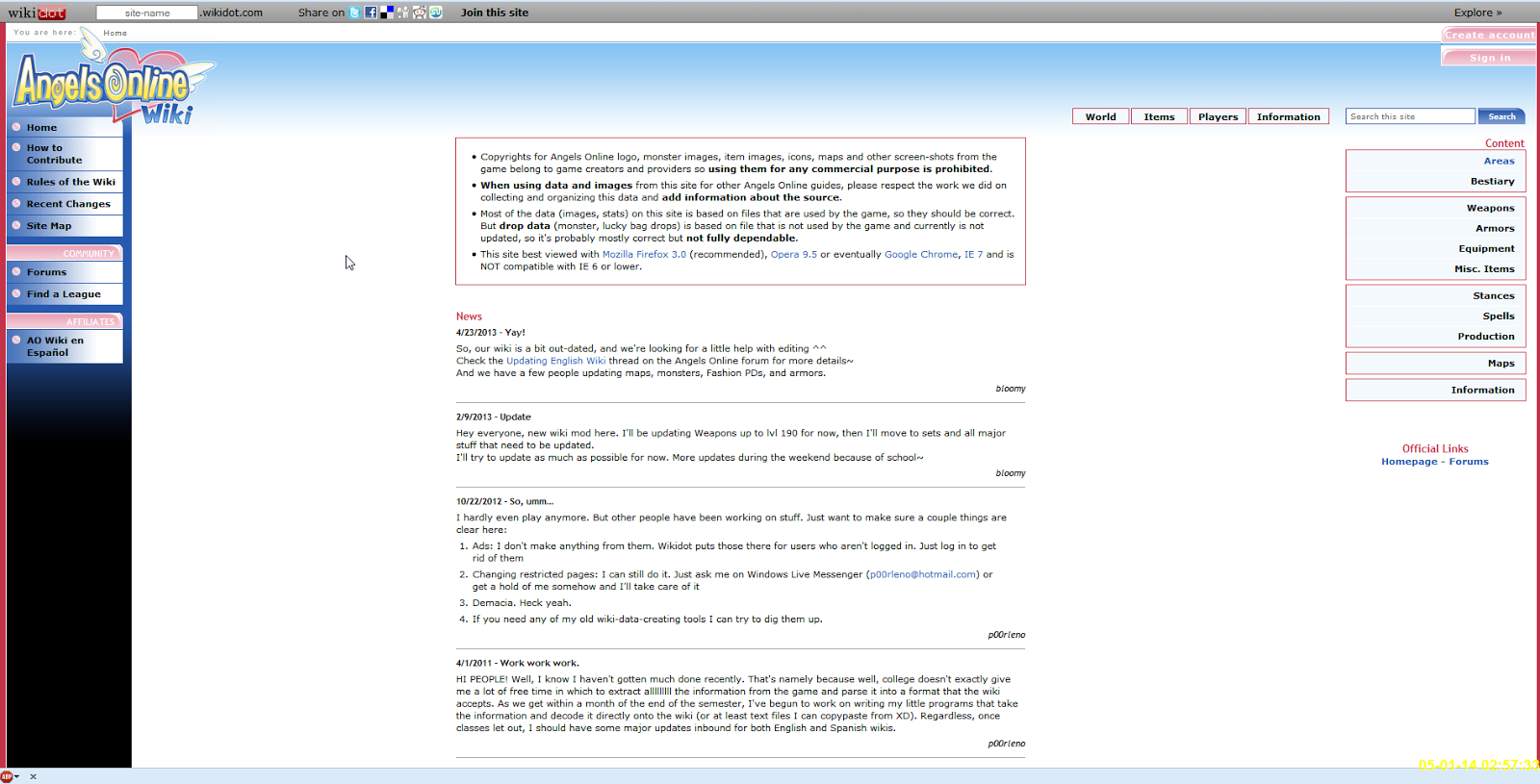
Task: Click the Adblock Plus icon in status bar
Action: pyautogui.click(x=7, y=776)
